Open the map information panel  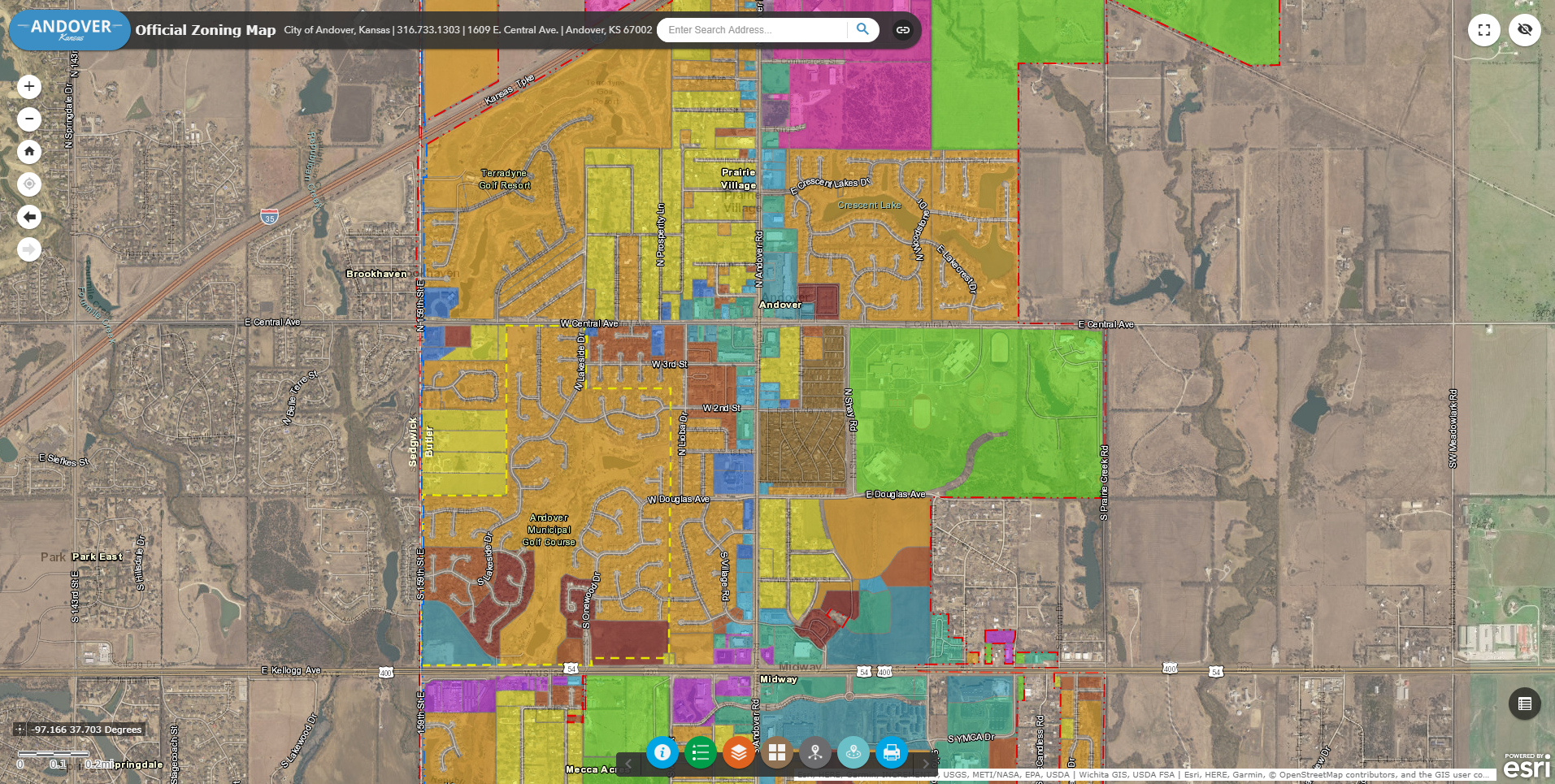point(662,753)
